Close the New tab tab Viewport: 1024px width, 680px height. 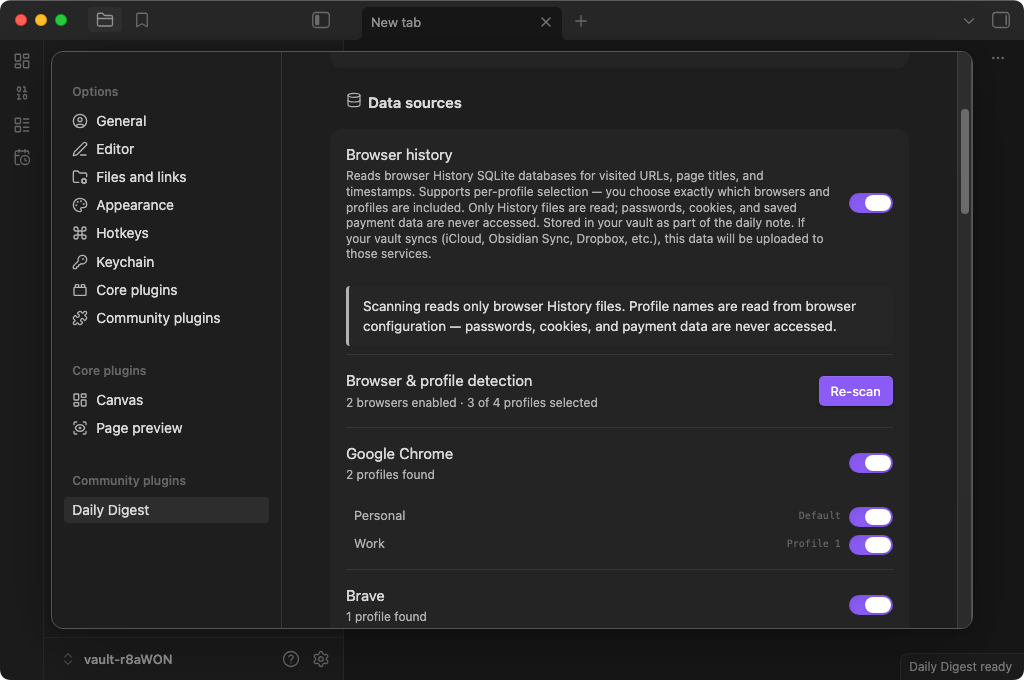click(x=546, y=22)
